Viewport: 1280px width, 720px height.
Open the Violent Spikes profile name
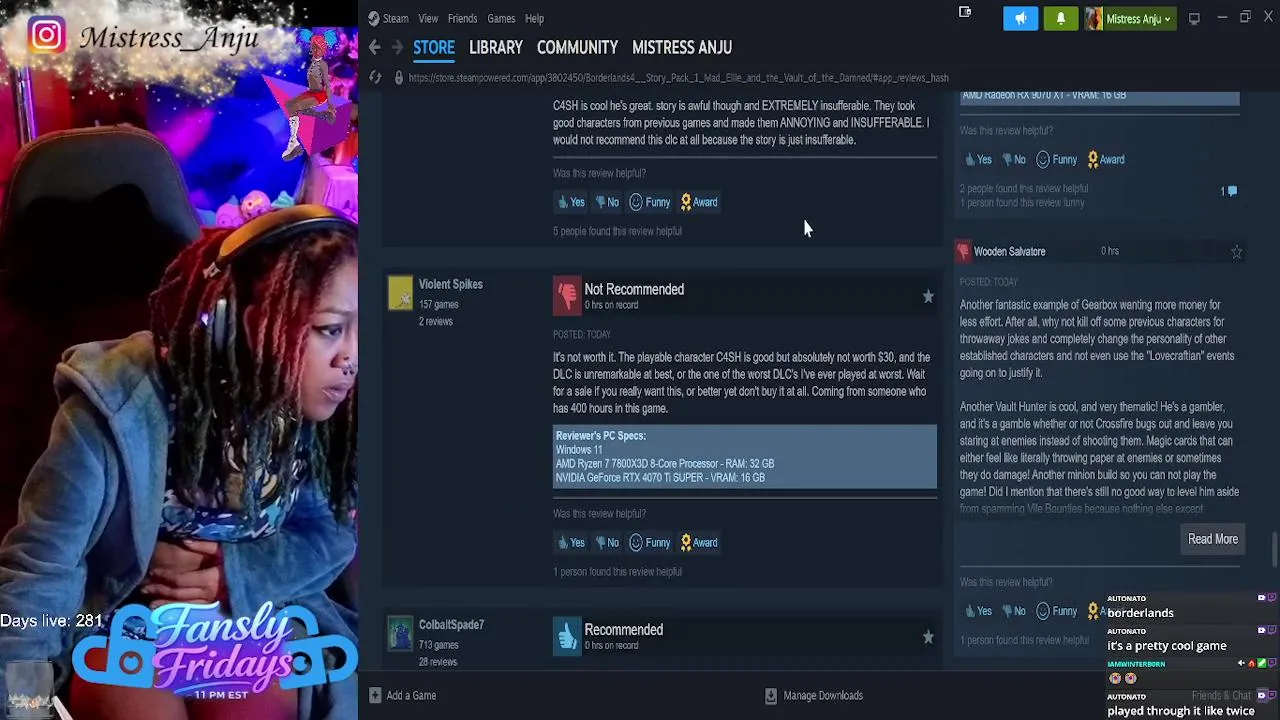tap(450, 284)
